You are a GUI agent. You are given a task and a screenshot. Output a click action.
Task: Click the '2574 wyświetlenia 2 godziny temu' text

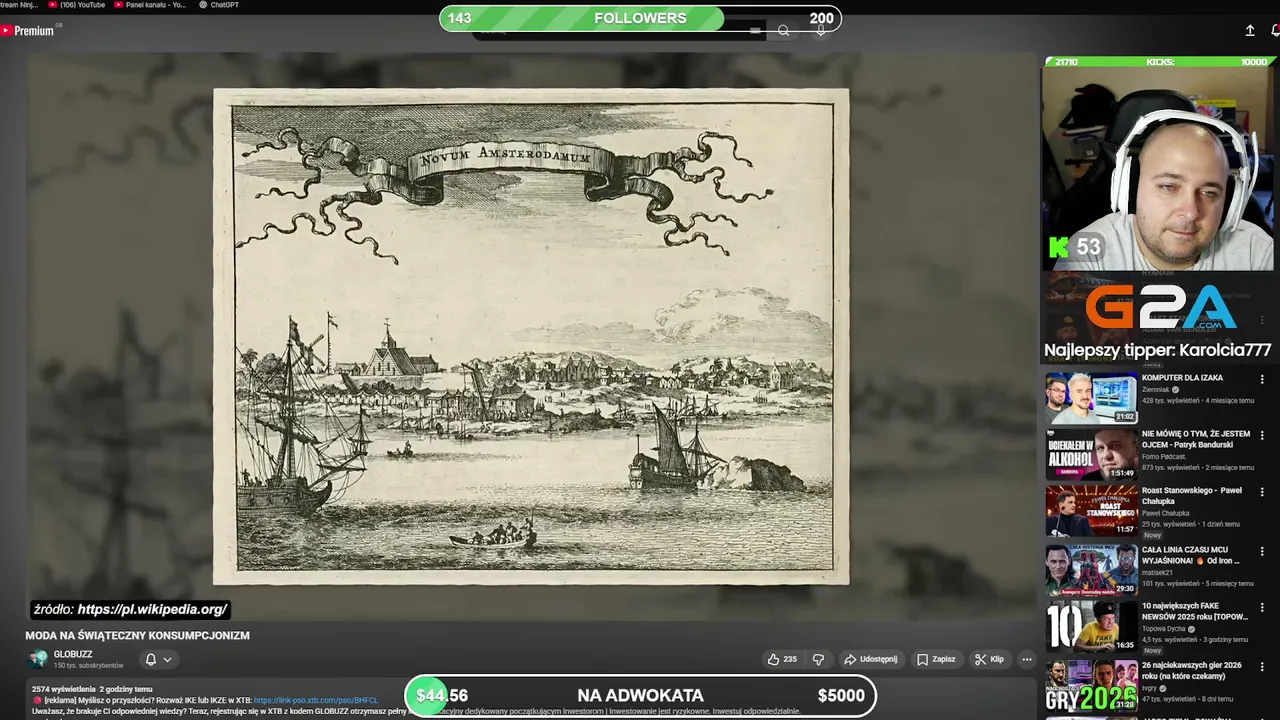pos(92,689)
